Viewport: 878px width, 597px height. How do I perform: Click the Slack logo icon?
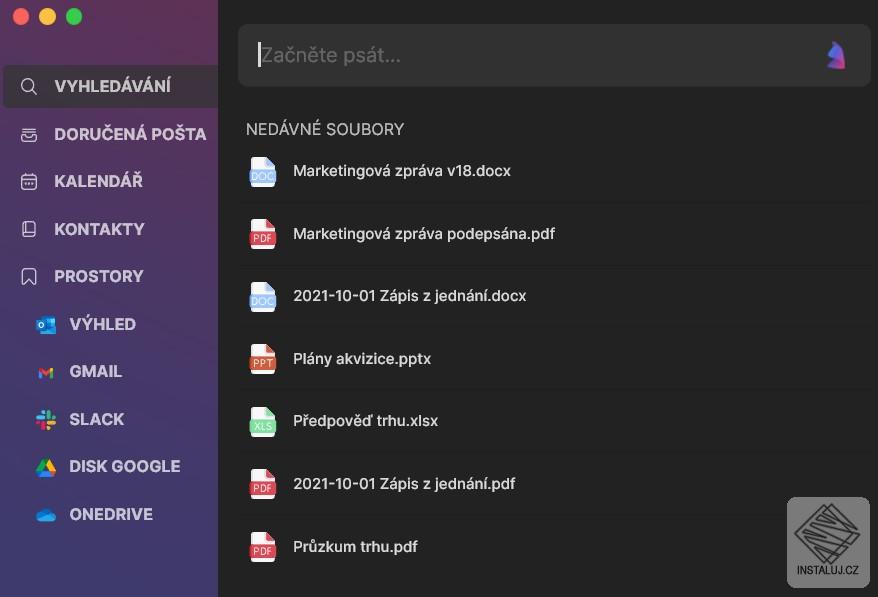(x=46, y=419)
